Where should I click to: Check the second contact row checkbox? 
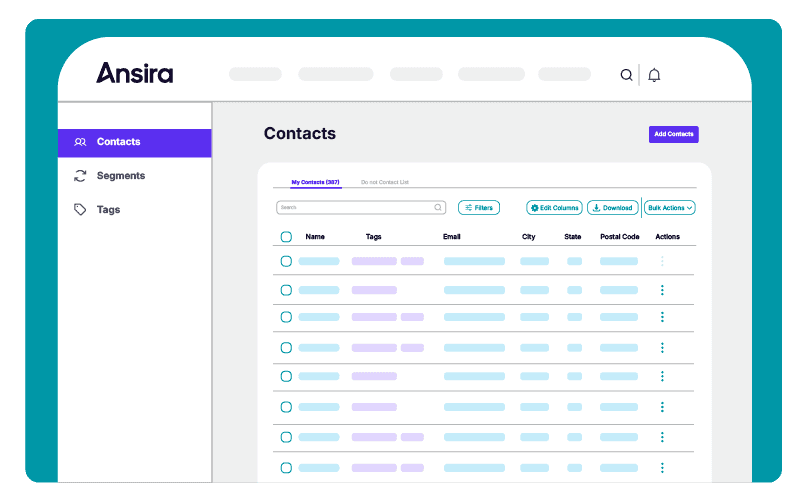pos(286,290)
